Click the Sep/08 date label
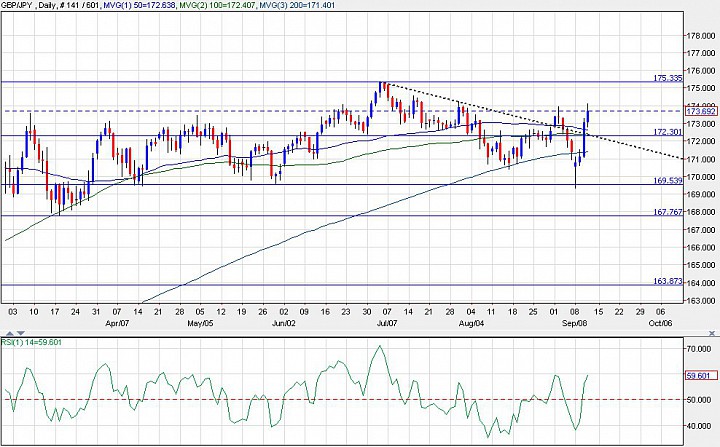The height and width of the screenshot is (447, 720). pyautogui.click(x=575, y=323)
